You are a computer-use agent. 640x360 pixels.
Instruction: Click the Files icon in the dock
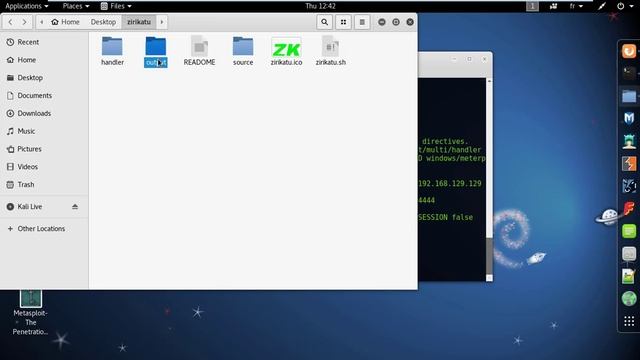[x=629, y=96]
